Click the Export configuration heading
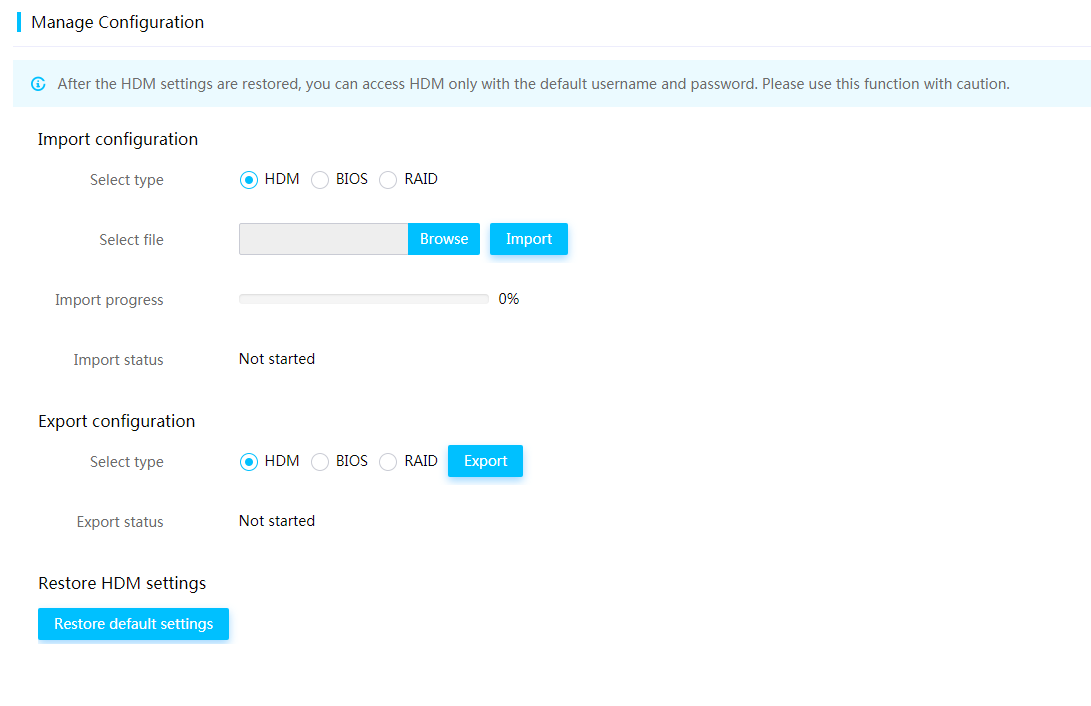 coord(116,422)
